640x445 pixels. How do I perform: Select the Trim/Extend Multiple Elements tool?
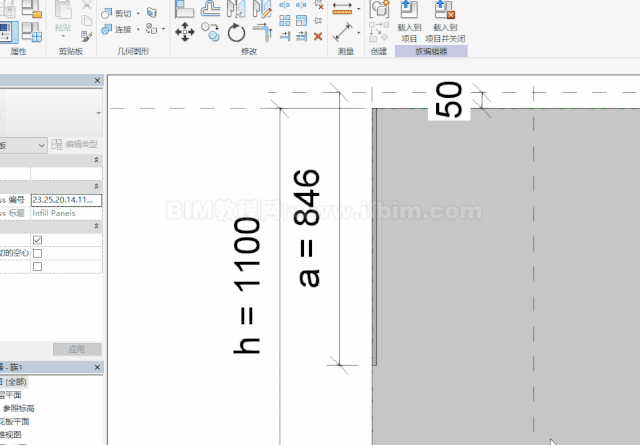pyautogui.click(x=301, y=36)
